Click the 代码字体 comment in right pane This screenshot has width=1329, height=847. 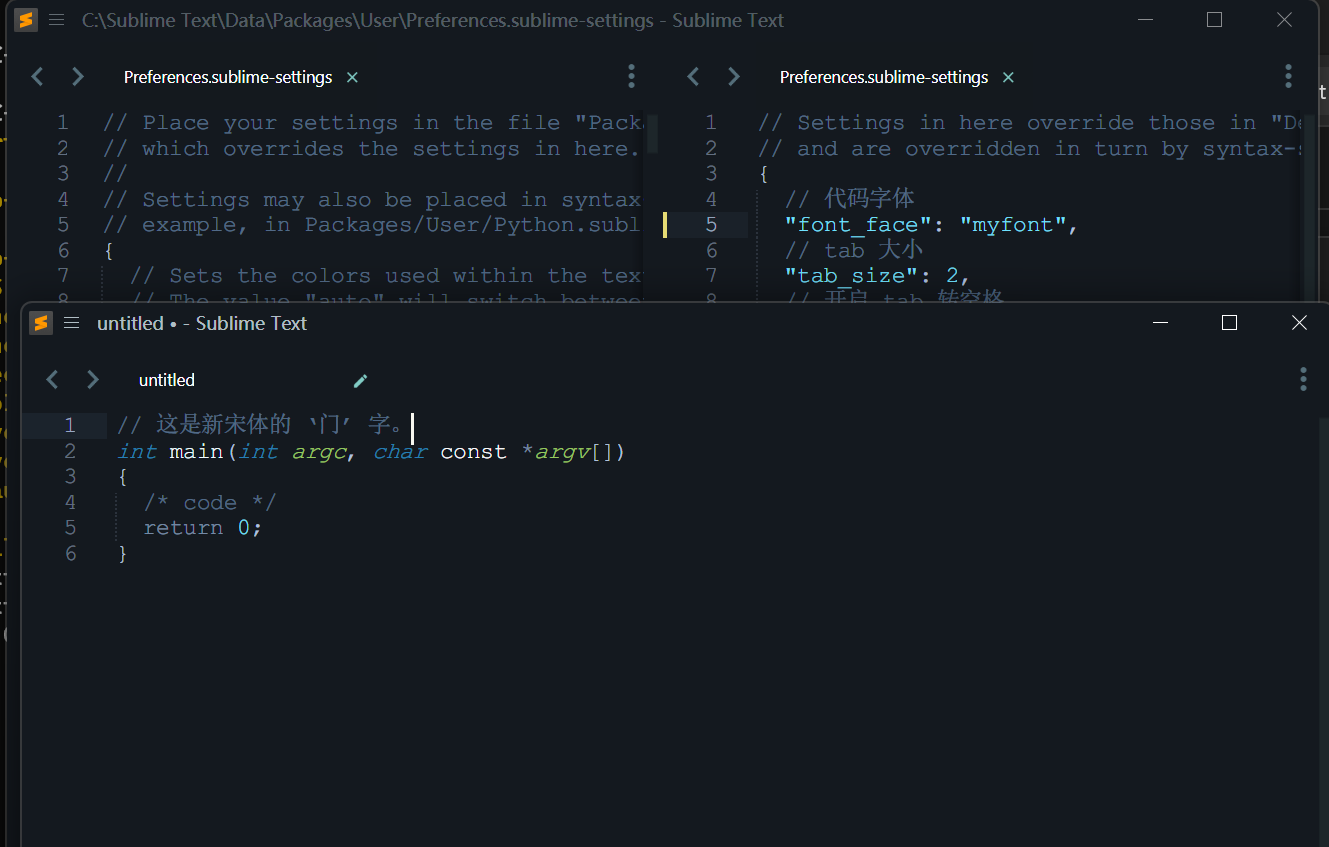click(x=850, y=199)
